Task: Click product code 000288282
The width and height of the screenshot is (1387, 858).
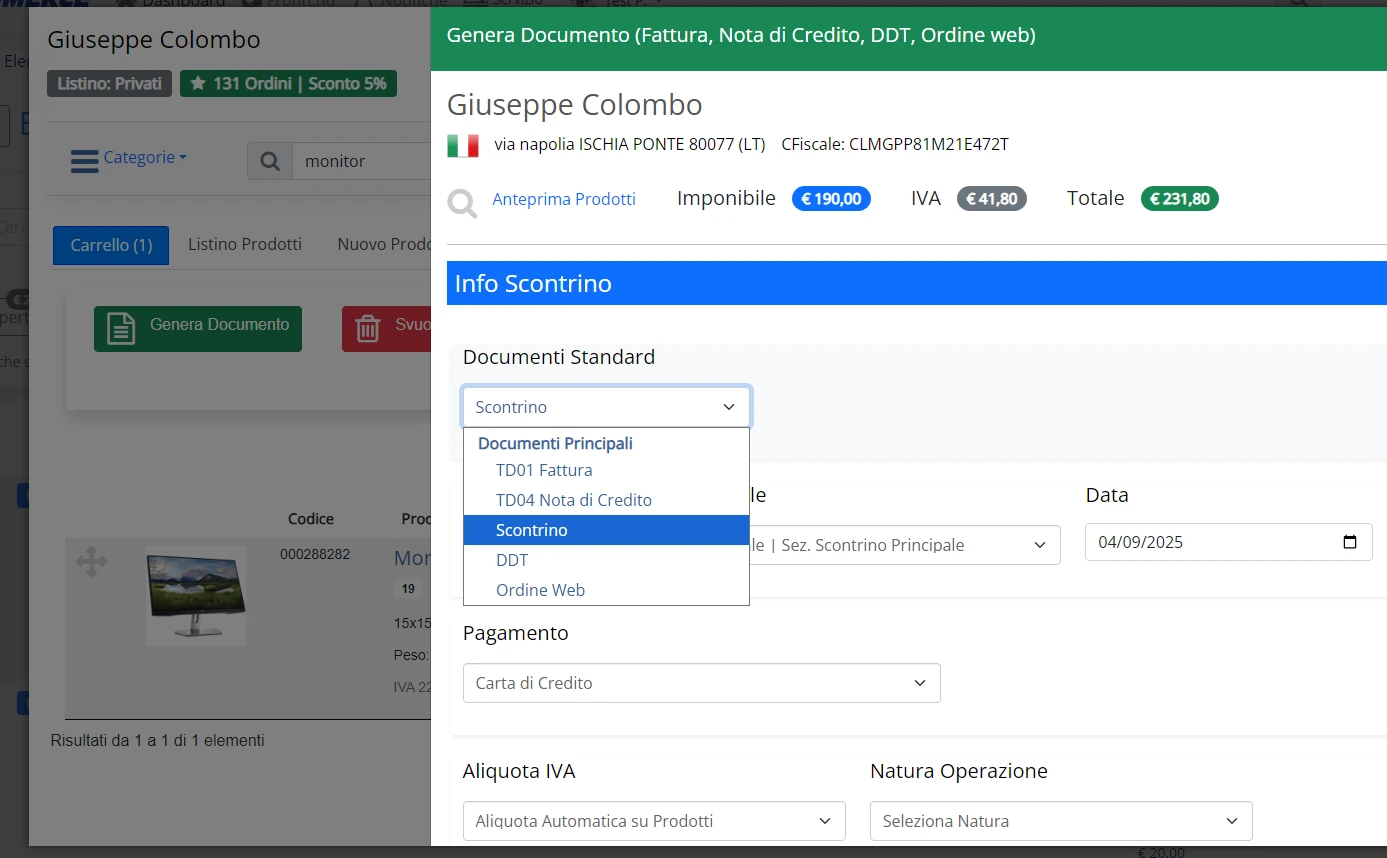Action: point(315,554)
